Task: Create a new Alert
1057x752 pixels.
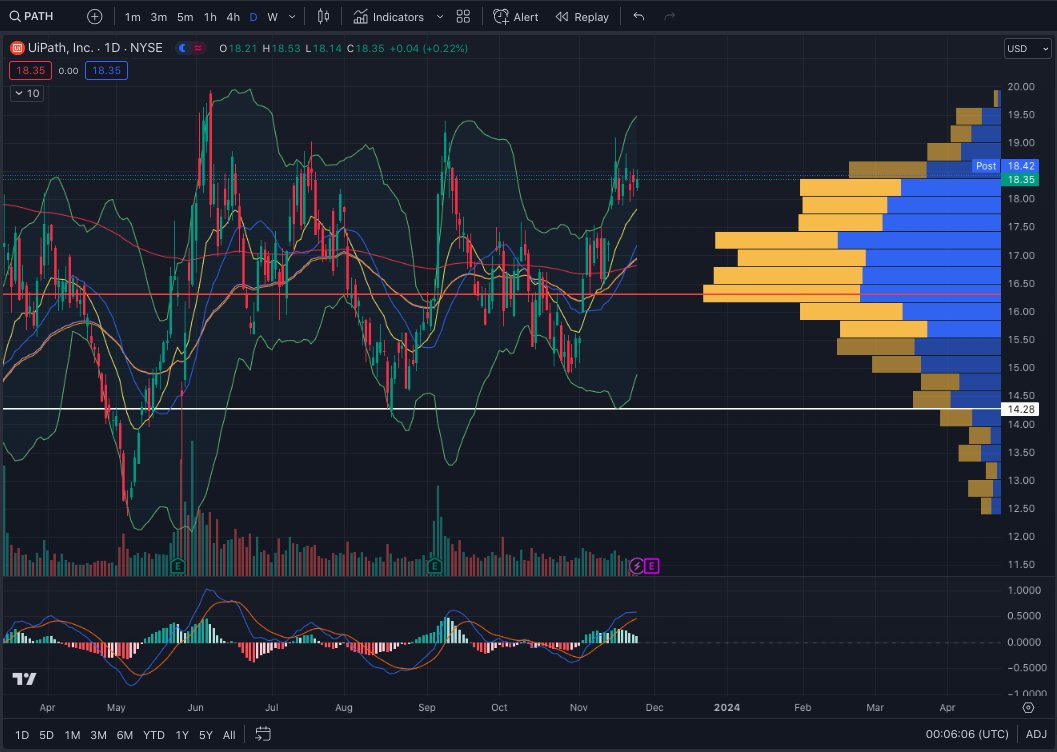Action: pyautogui.click(x=516, y=17)
